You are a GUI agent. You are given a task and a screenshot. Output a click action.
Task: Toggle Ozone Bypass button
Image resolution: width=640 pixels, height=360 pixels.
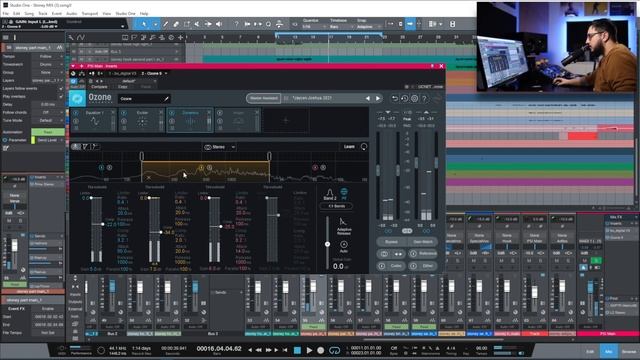click(391, 242)
